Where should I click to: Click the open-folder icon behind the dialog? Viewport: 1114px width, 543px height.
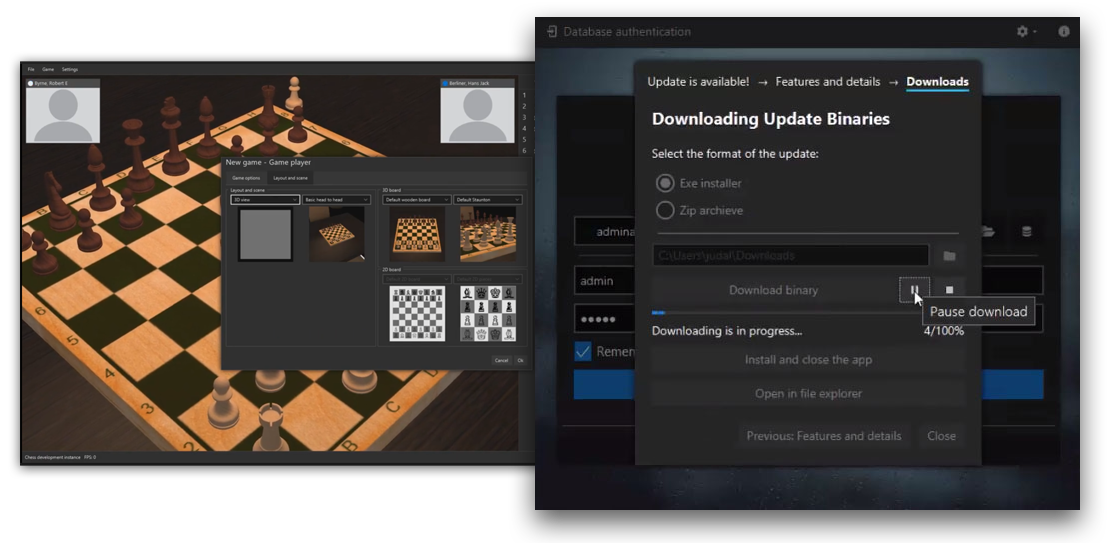click(988, 232)
